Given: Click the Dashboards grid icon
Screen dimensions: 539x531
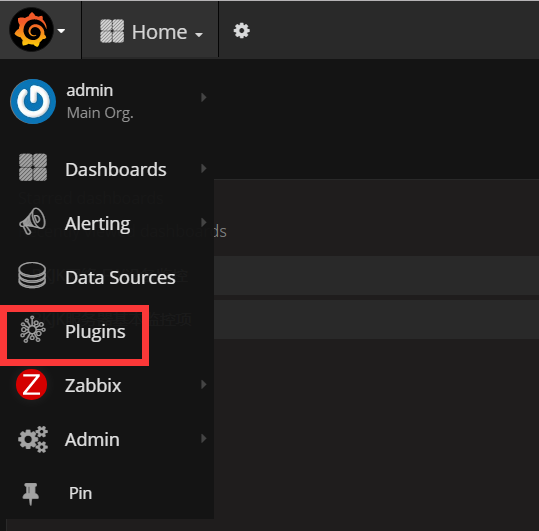Looking at the screenshot, I should tap(33, 167).
